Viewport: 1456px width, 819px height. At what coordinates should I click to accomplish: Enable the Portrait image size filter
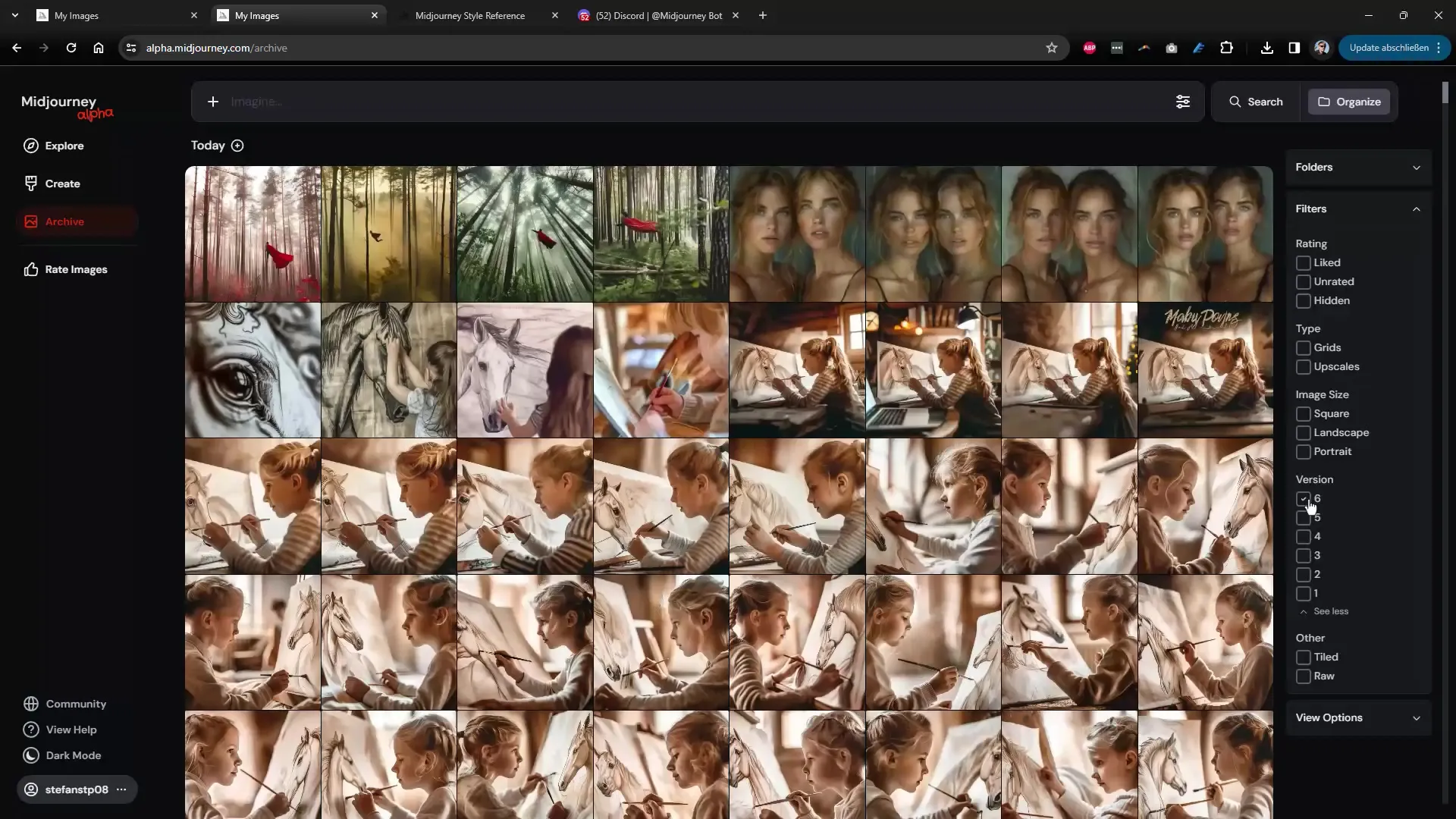[1303, 451]
